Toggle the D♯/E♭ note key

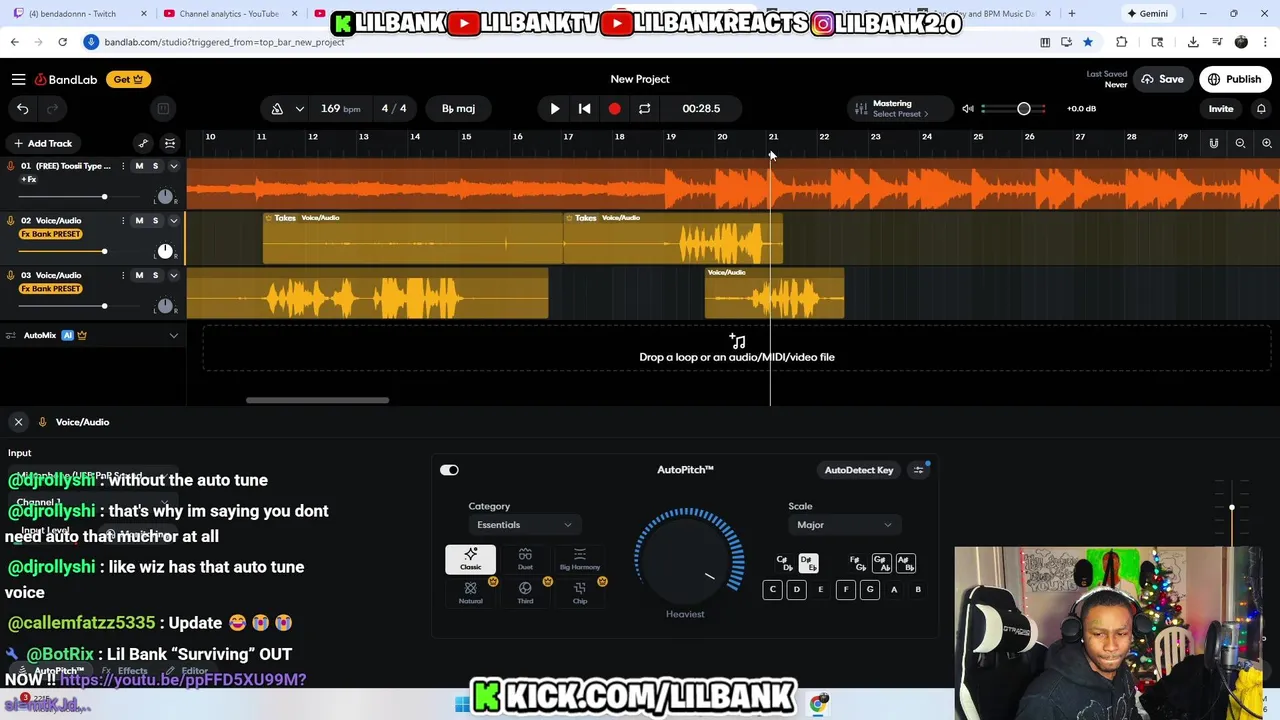click(808, 564)
